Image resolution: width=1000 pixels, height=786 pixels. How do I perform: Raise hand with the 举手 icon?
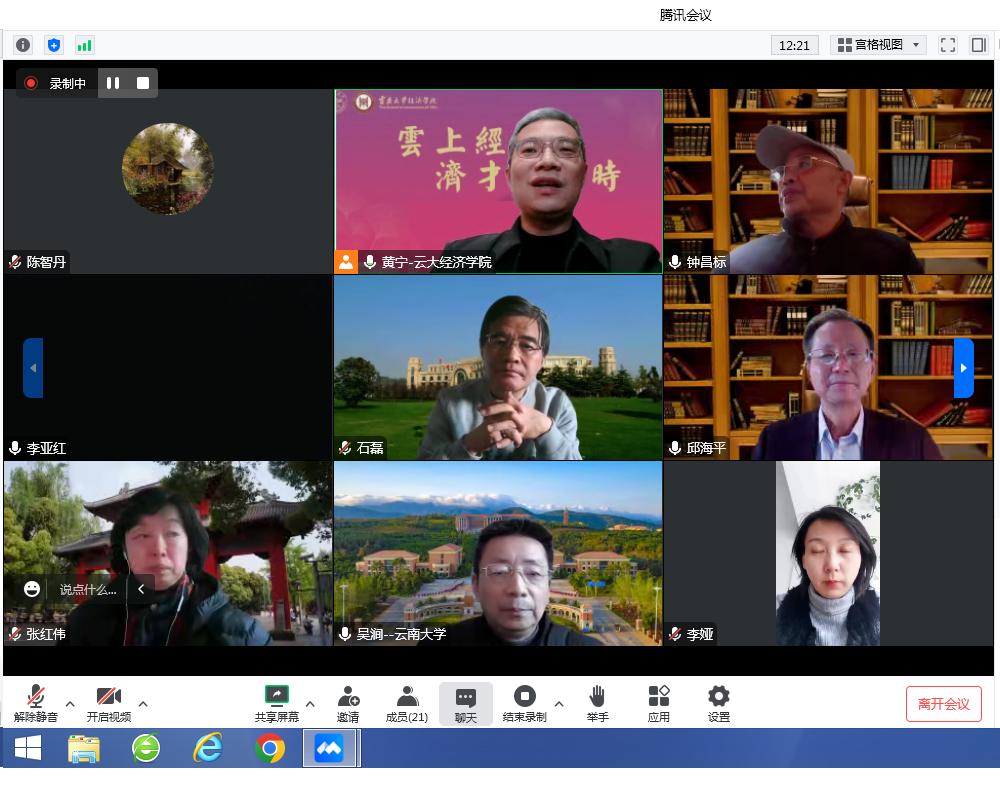click(x=597, y=704)
